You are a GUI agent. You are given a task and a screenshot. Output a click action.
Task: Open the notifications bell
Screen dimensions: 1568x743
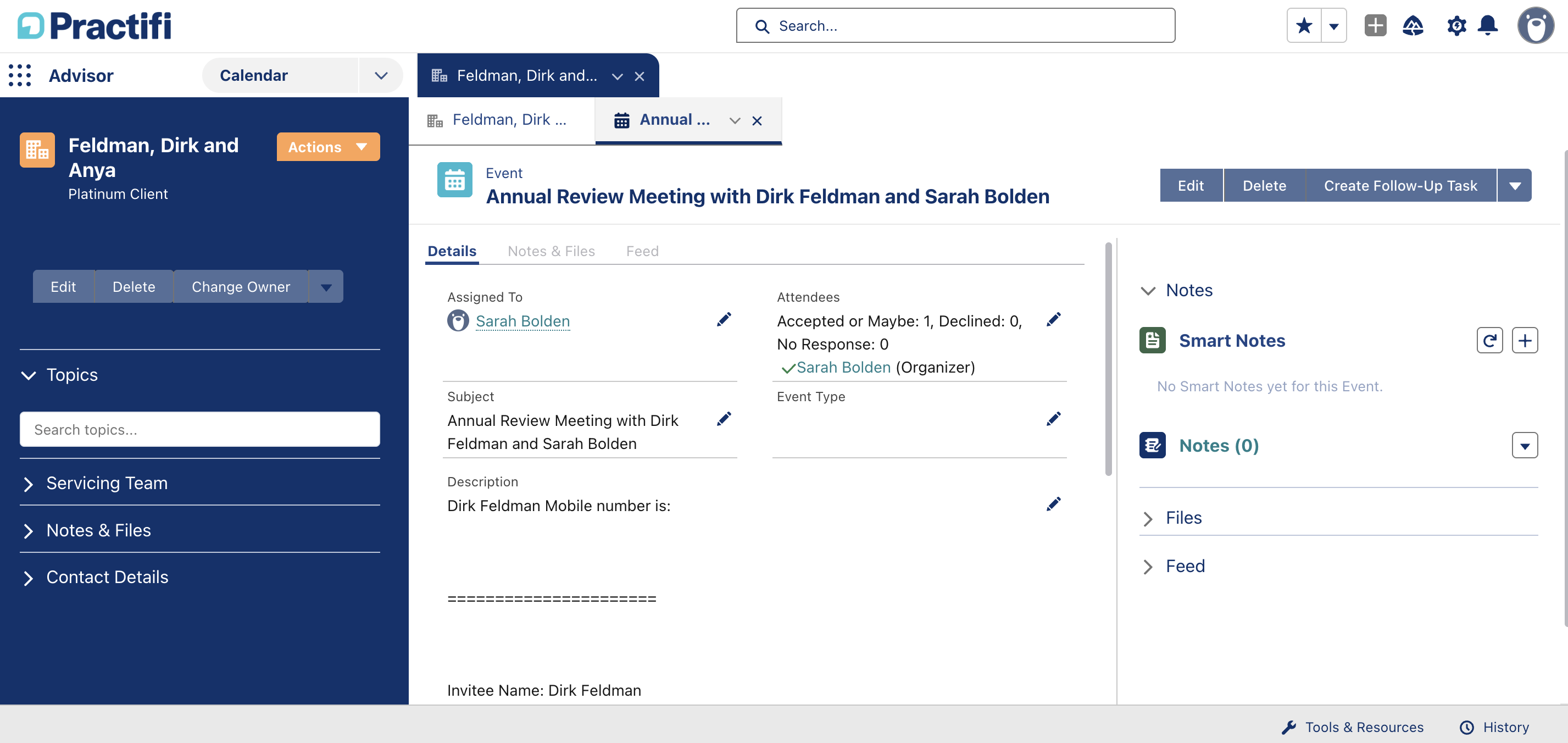[1488, 26]
